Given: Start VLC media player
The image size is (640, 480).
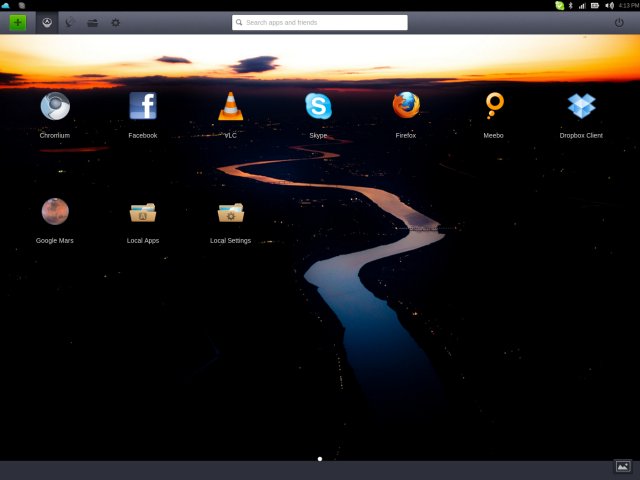Looking at the screenshot, I should 231,106.
